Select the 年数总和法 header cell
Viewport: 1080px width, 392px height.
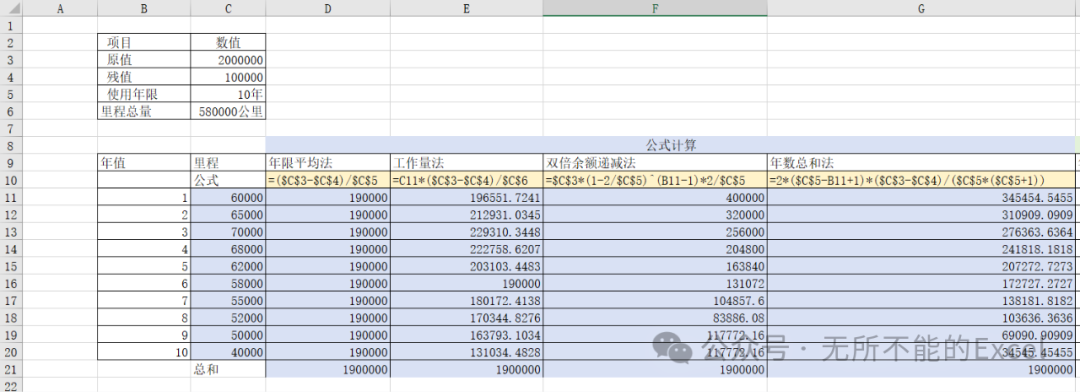(x=921, y=163)
